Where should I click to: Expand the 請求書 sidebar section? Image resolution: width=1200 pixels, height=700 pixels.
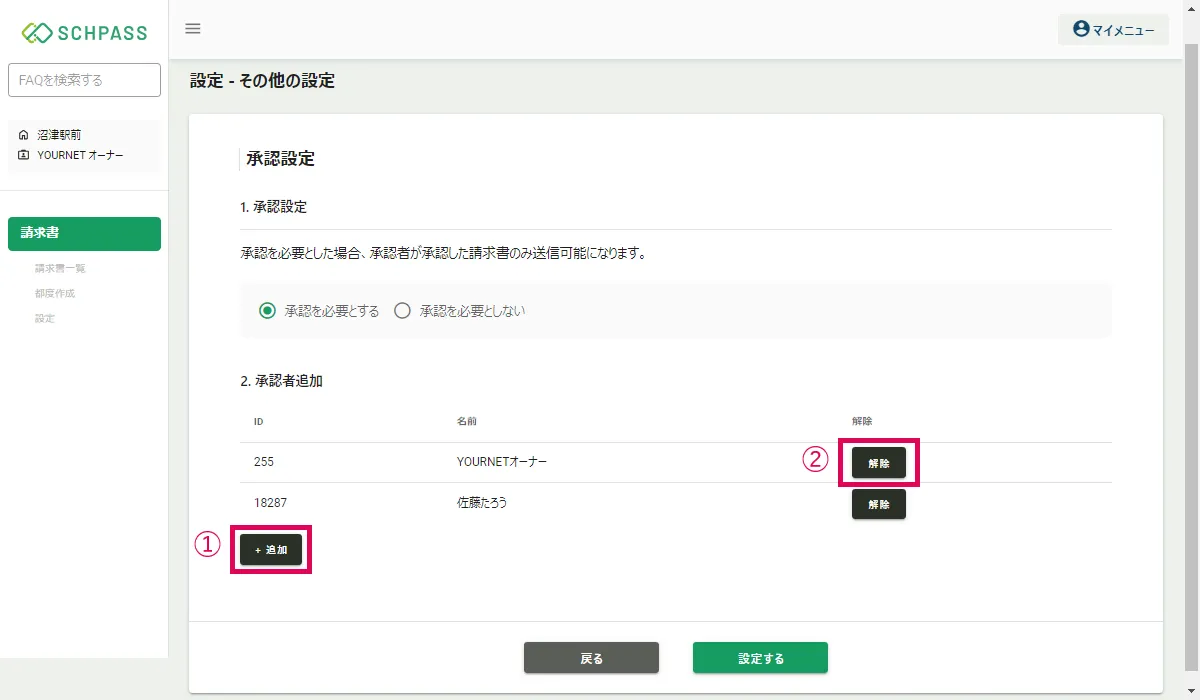(x=84, y=233)
